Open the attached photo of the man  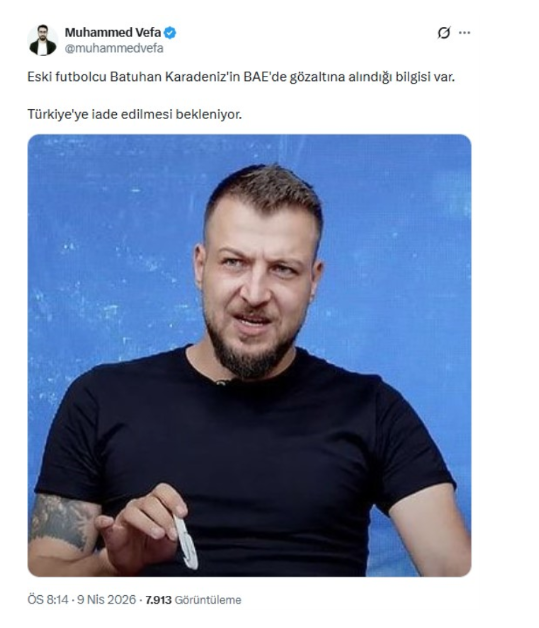coord(249,355)
